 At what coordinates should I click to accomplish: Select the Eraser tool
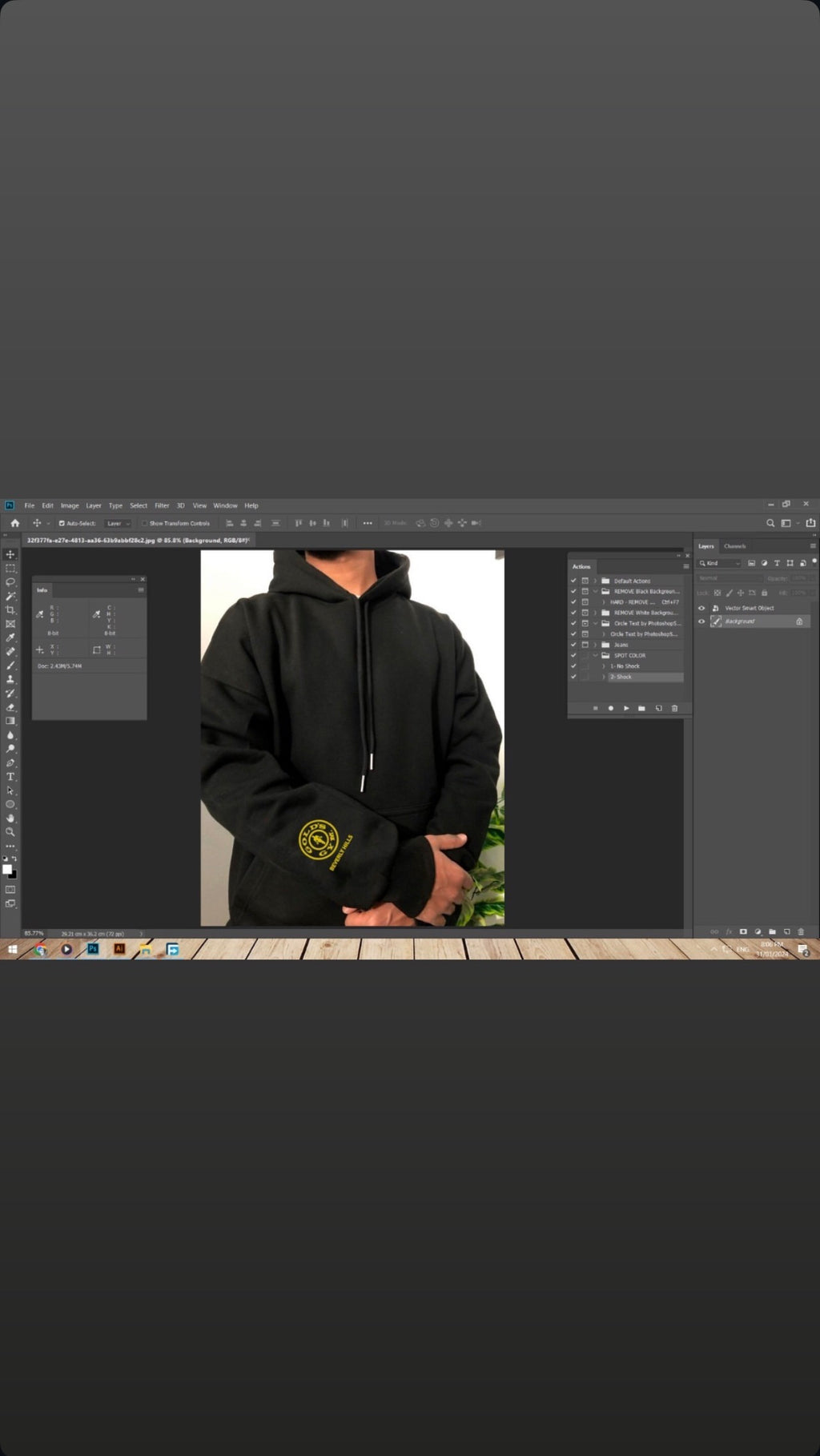point(10,707)
